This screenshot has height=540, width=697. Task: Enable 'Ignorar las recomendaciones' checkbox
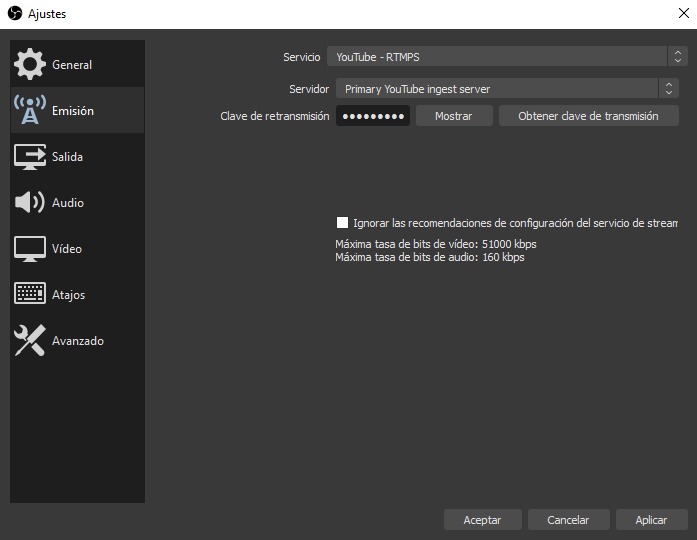[x=343, y=223]
